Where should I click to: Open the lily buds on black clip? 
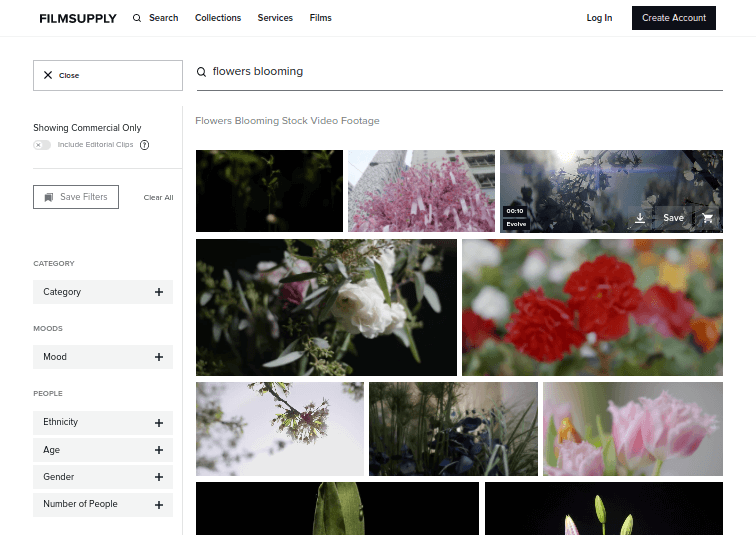point(604,508)
